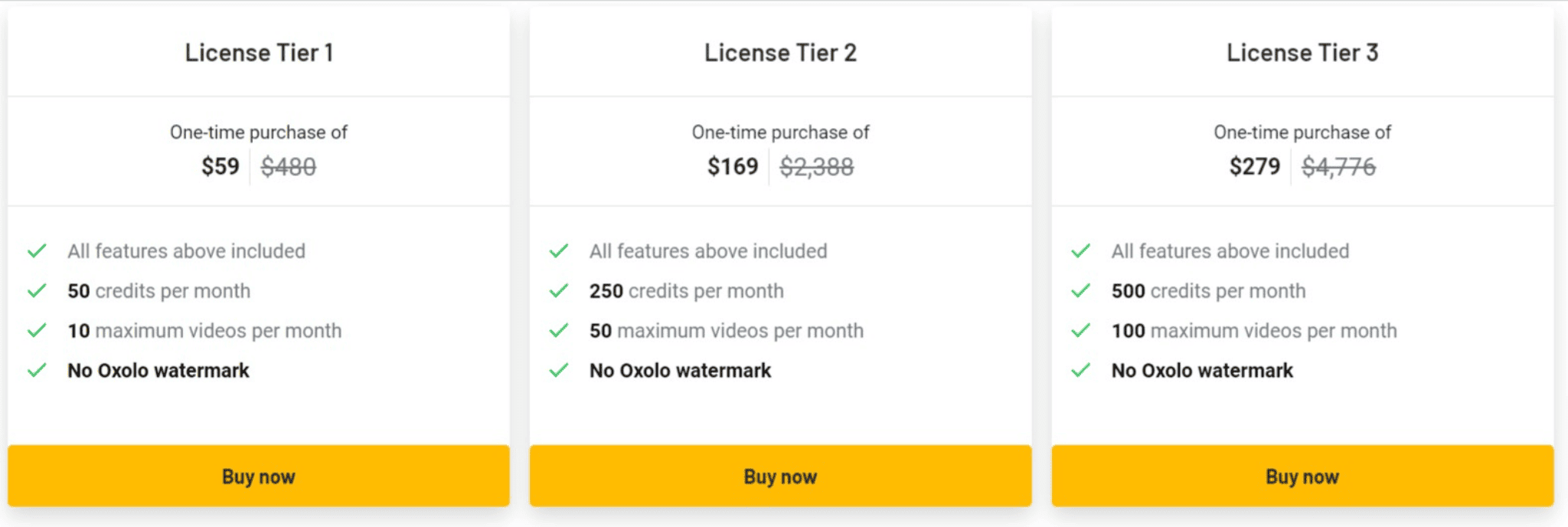1568x527 pixels.
Task: Click the $279 price in Tier 3
Action: pyautogui.click(x=1255, y=166)
